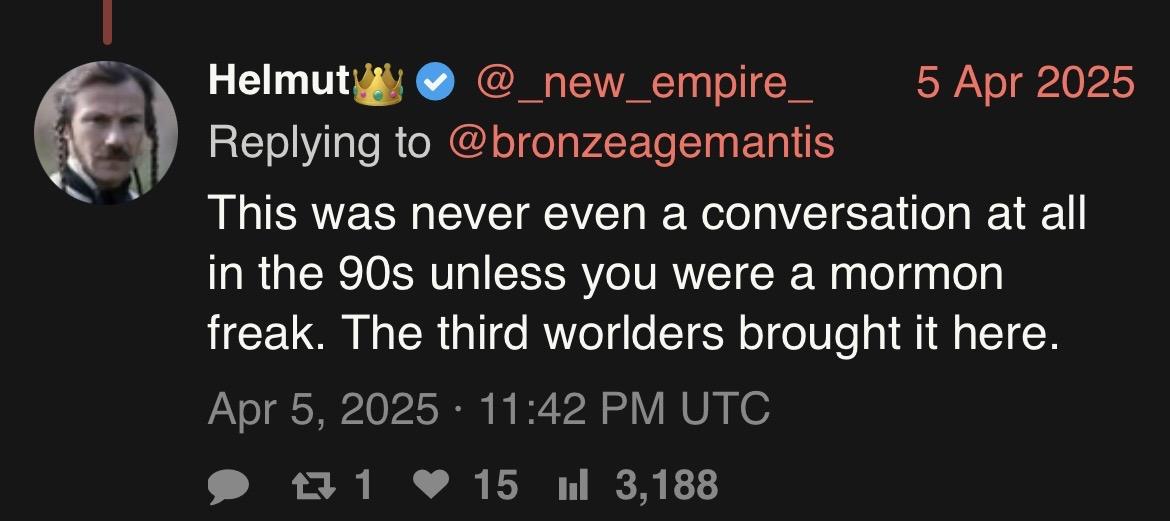Click the "Replying to" label text
Viewport: 1170px width, 521px height.
pyautogui.click(x=319, y=144)
